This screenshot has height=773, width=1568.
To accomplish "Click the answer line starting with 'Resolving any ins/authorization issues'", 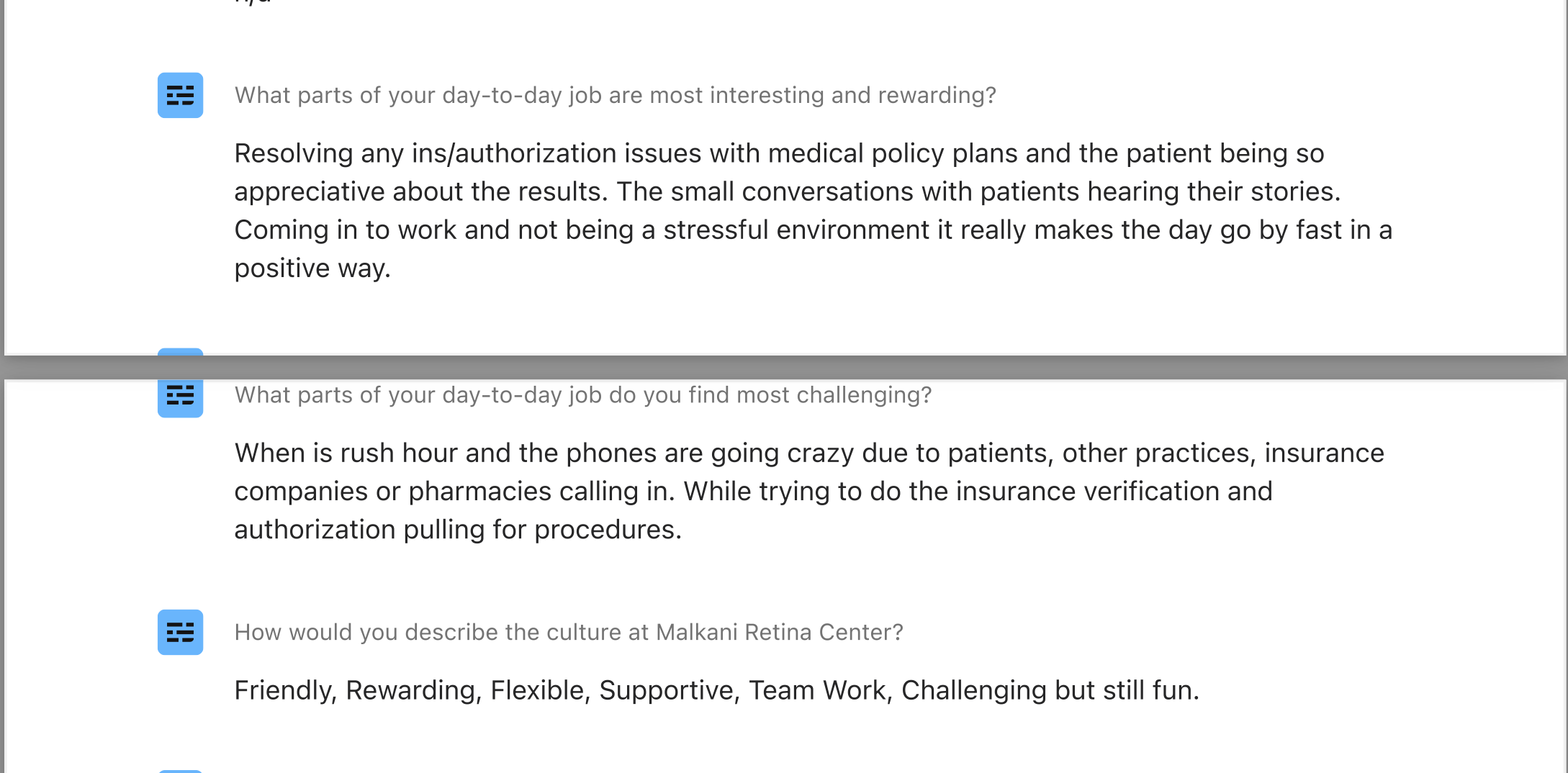I will (779, 153).
